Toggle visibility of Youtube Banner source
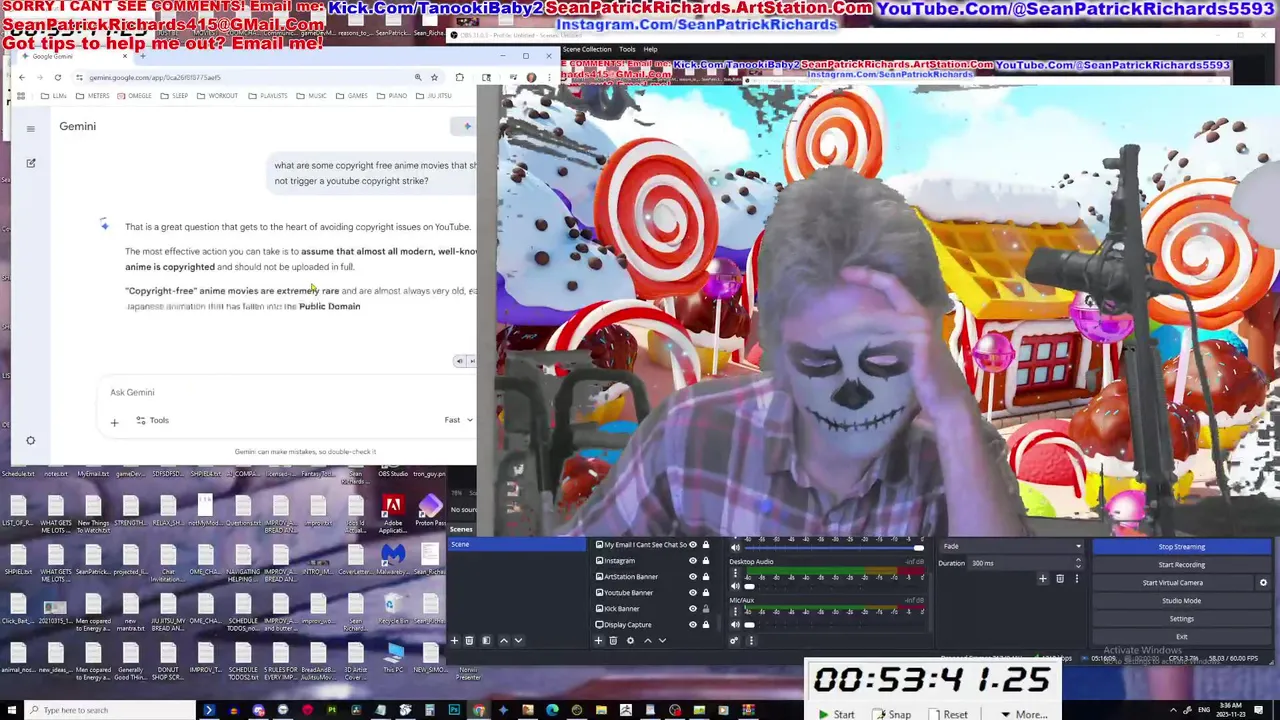Viewport: 1280px width, 720px height. (692, 593)
